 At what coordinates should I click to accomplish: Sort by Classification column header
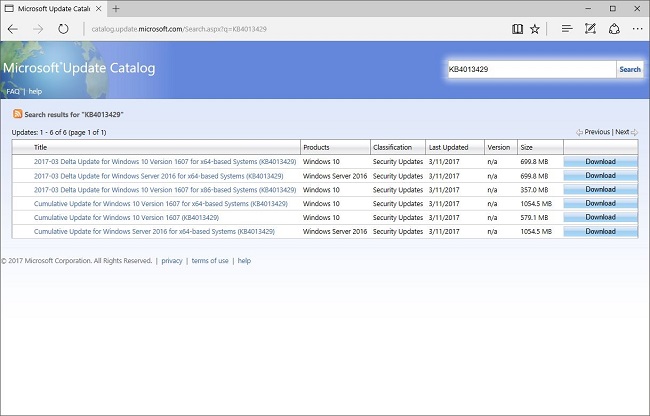[392, 147]
